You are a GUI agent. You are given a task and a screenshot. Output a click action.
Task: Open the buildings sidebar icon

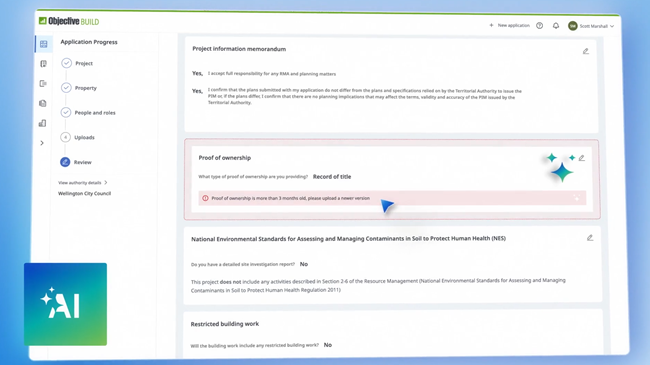pyautogui.click(x=42, y=123)
